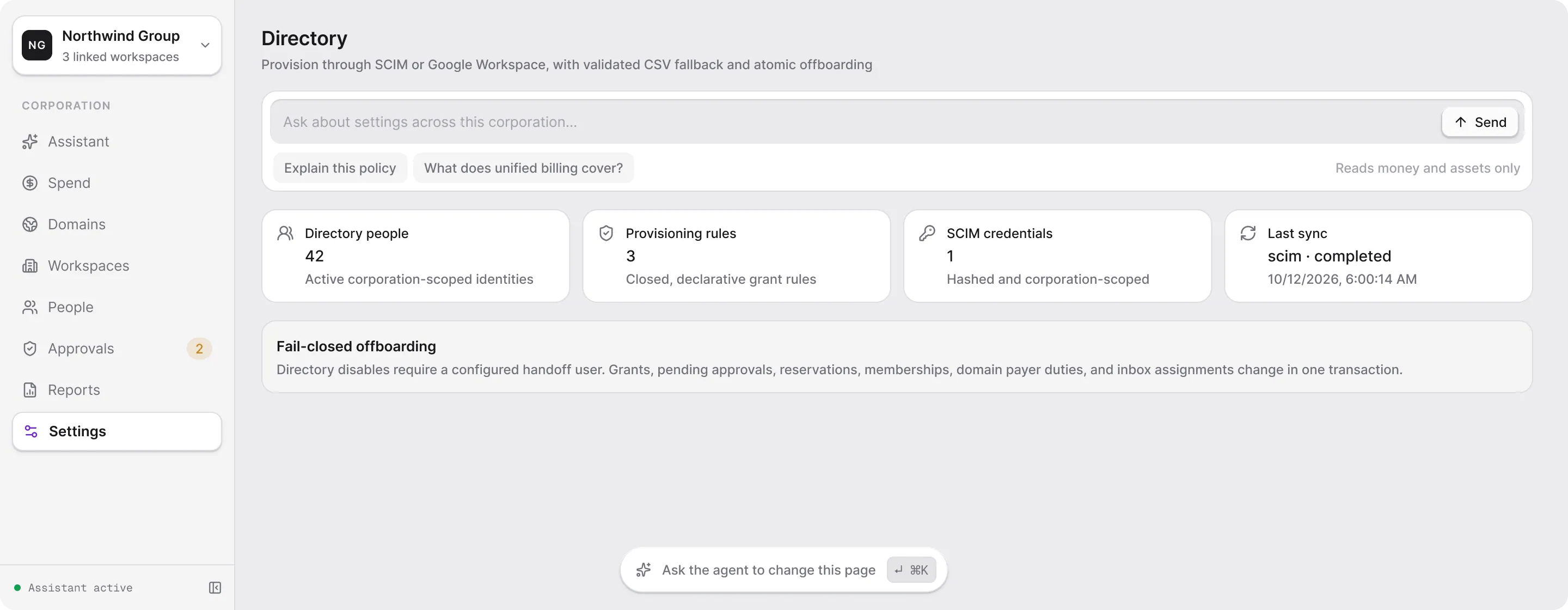Click the Assistant sparkle icon
This screenshot has height=610, width=1568.
point(30,142)
